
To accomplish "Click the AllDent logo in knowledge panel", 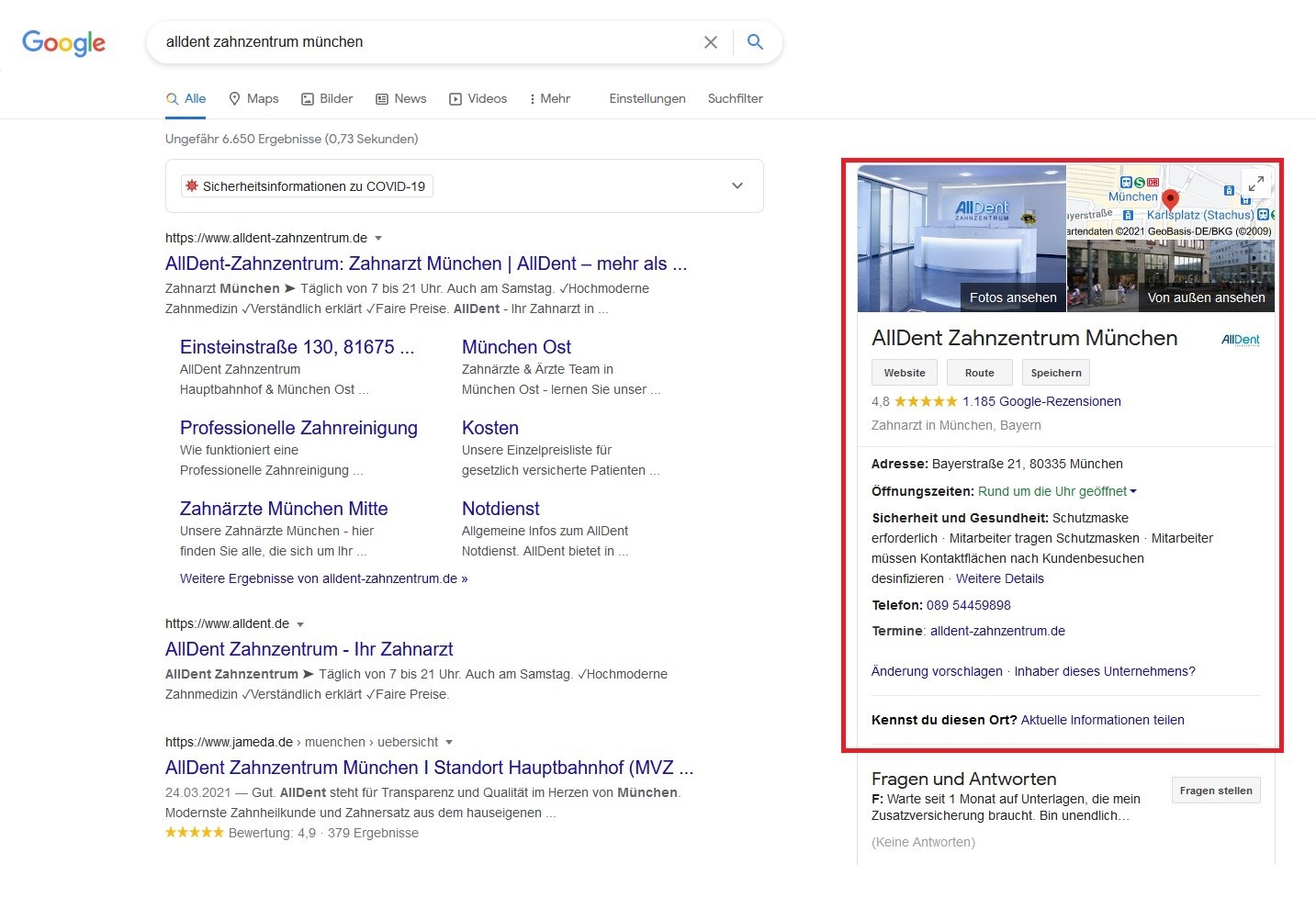I will (1241, 340).
